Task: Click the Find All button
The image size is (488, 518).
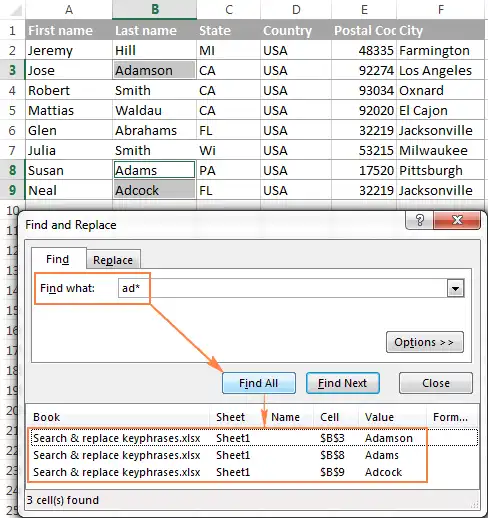Action: tap(259, 383)
